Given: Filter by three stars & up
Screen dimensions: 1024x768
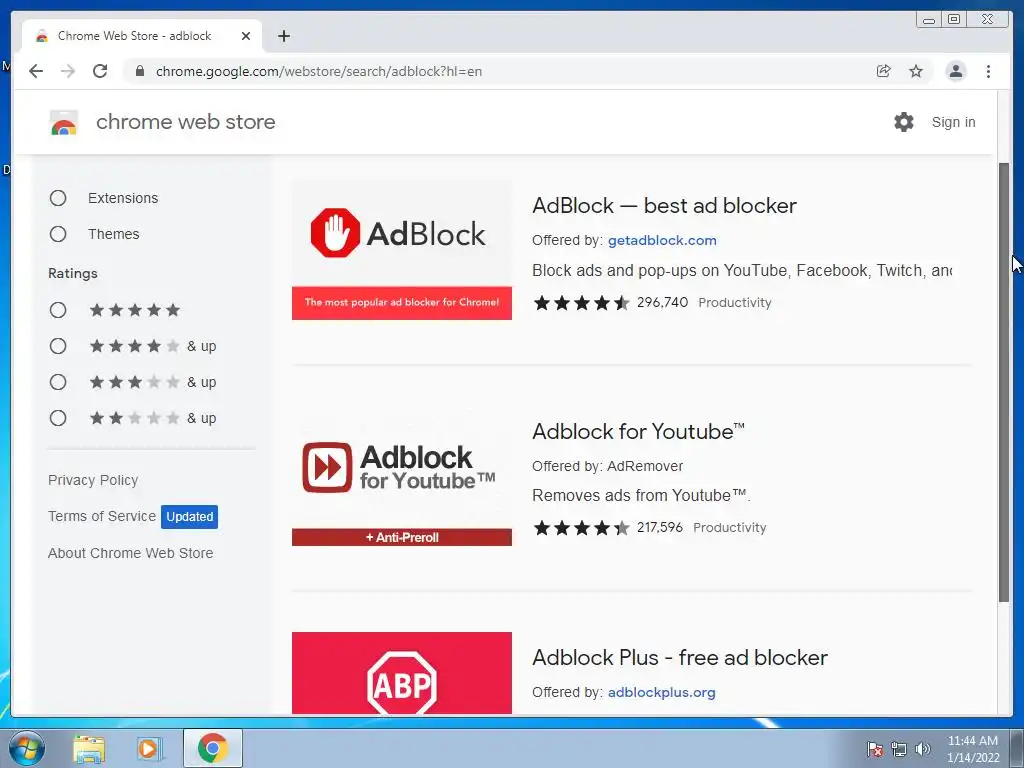Looking at the screenshot, I should coord(58,382).
